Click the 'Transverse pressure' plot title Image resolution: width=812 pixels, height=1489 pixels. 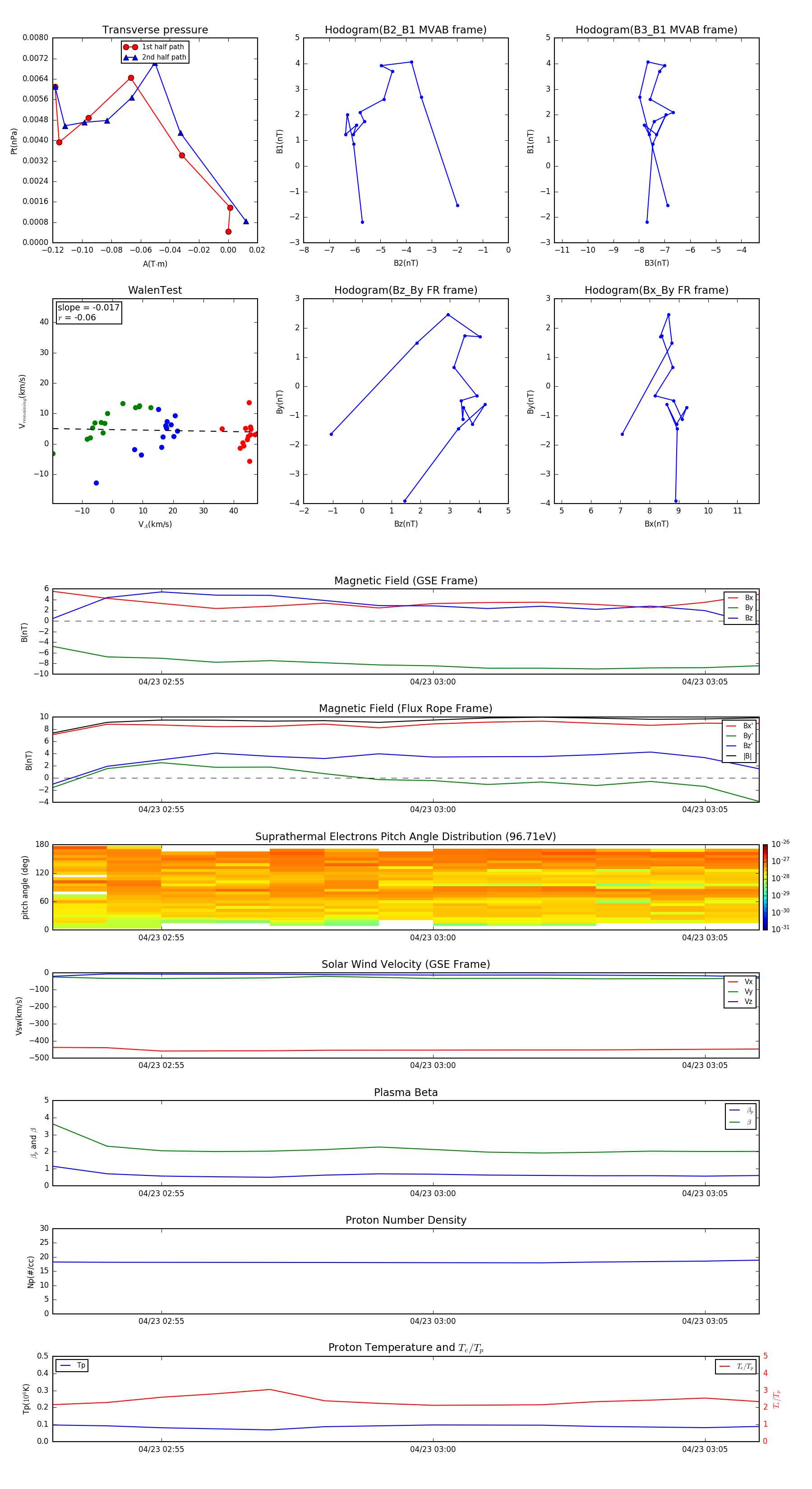155,30
